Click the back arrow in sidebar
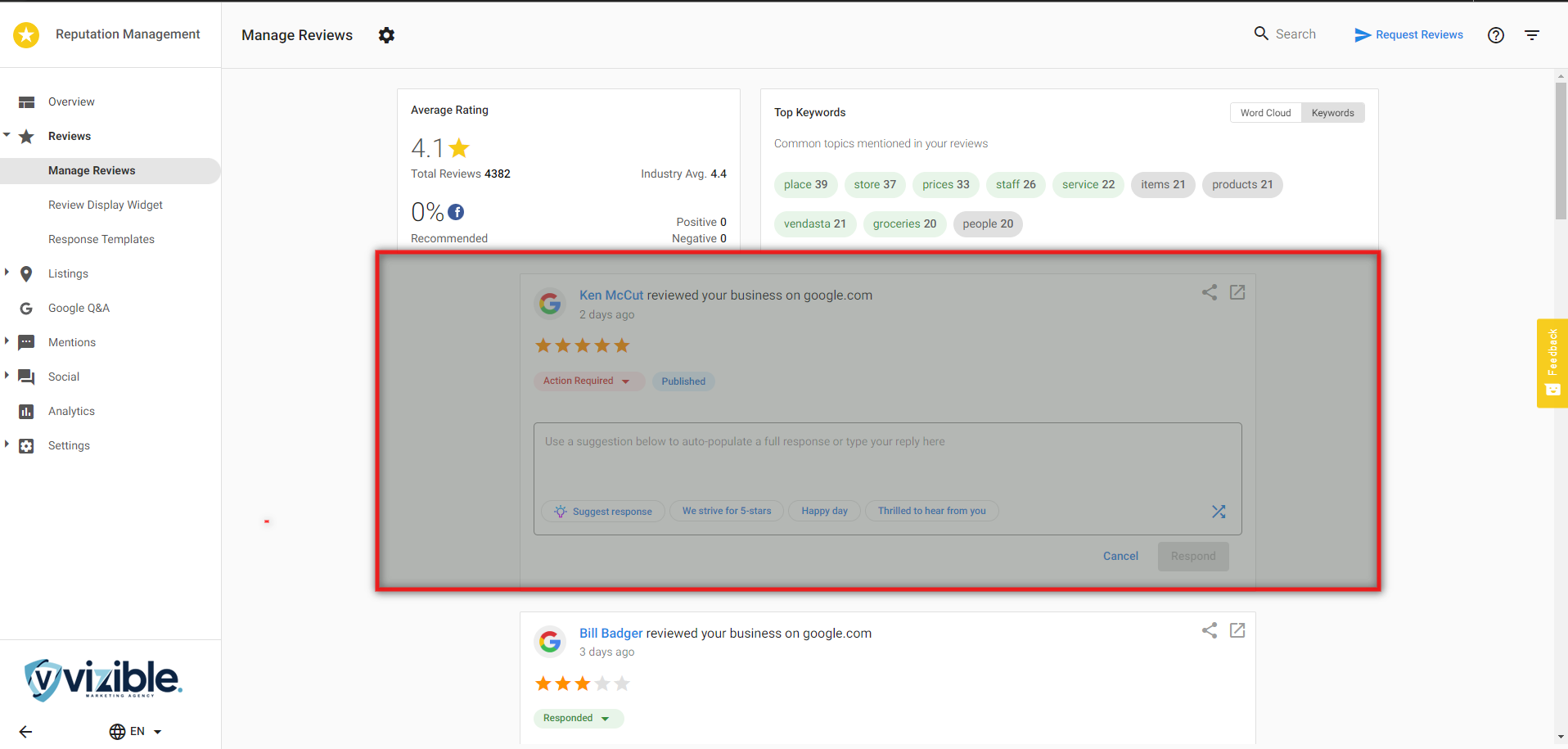The image size is (1568, 749). coord(26,731)
